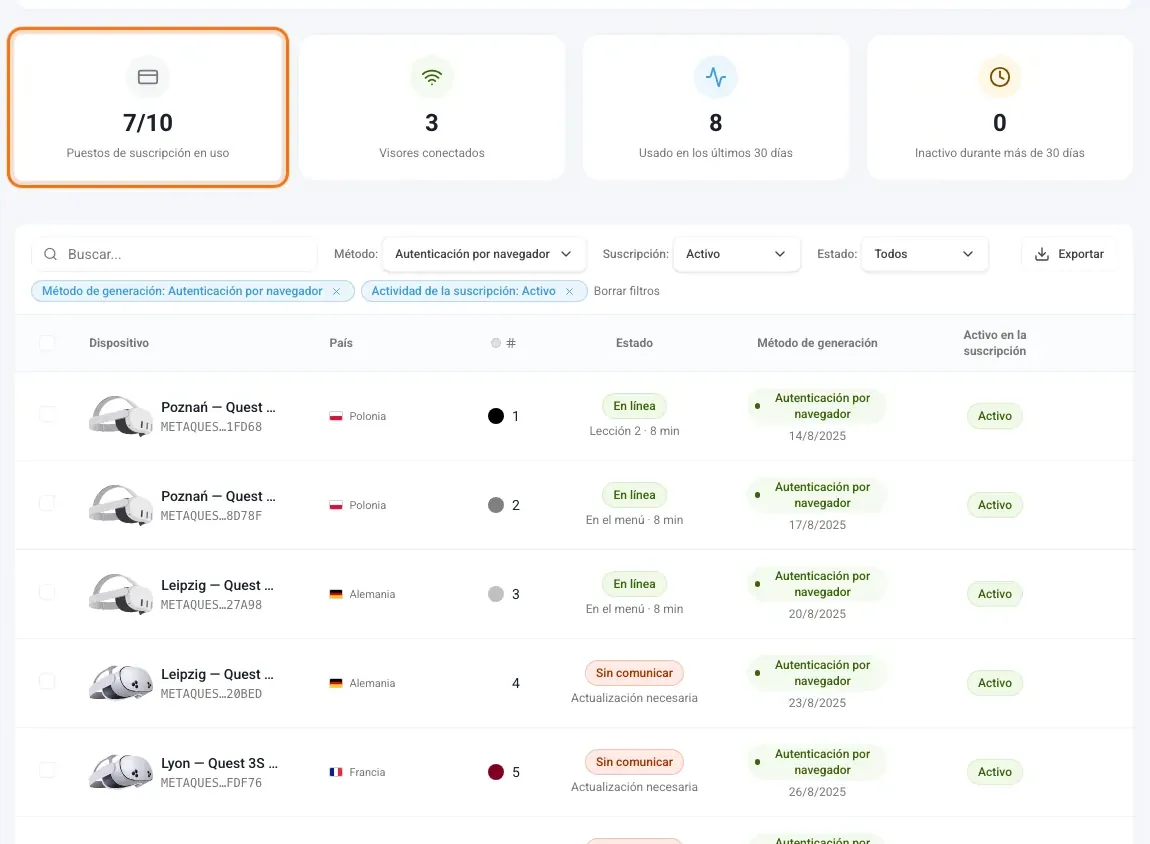Focus the Buscar search field
Screen dimensions: 1150x844
pos(175,254)
